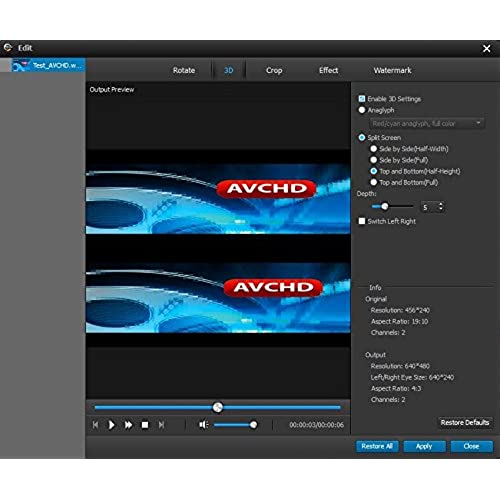Click the lower AVCHD output preview image
Image resolution: width=500 pixels, height=500 pixels.
(x=218, y=297)
